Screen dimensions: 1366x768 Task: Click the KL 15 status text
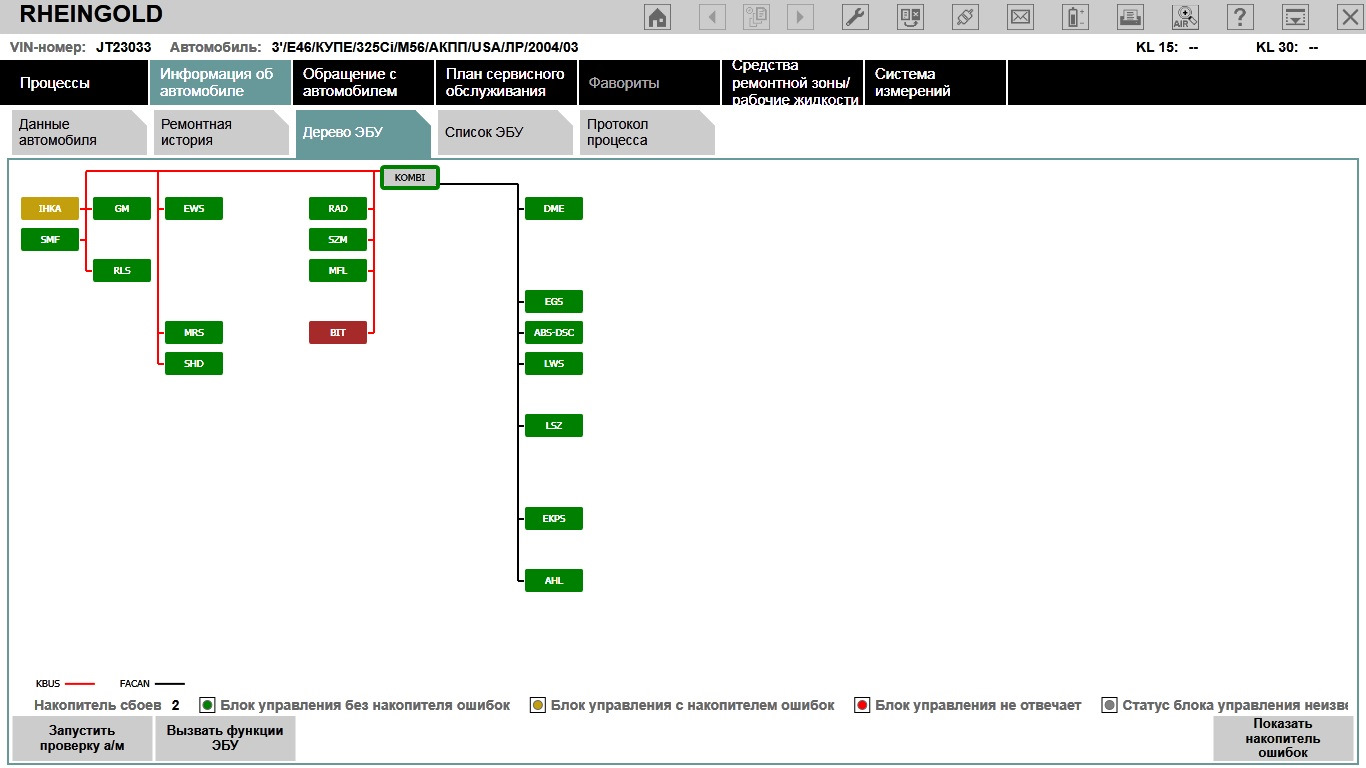pyautogui.click(x=1167, y=47)
